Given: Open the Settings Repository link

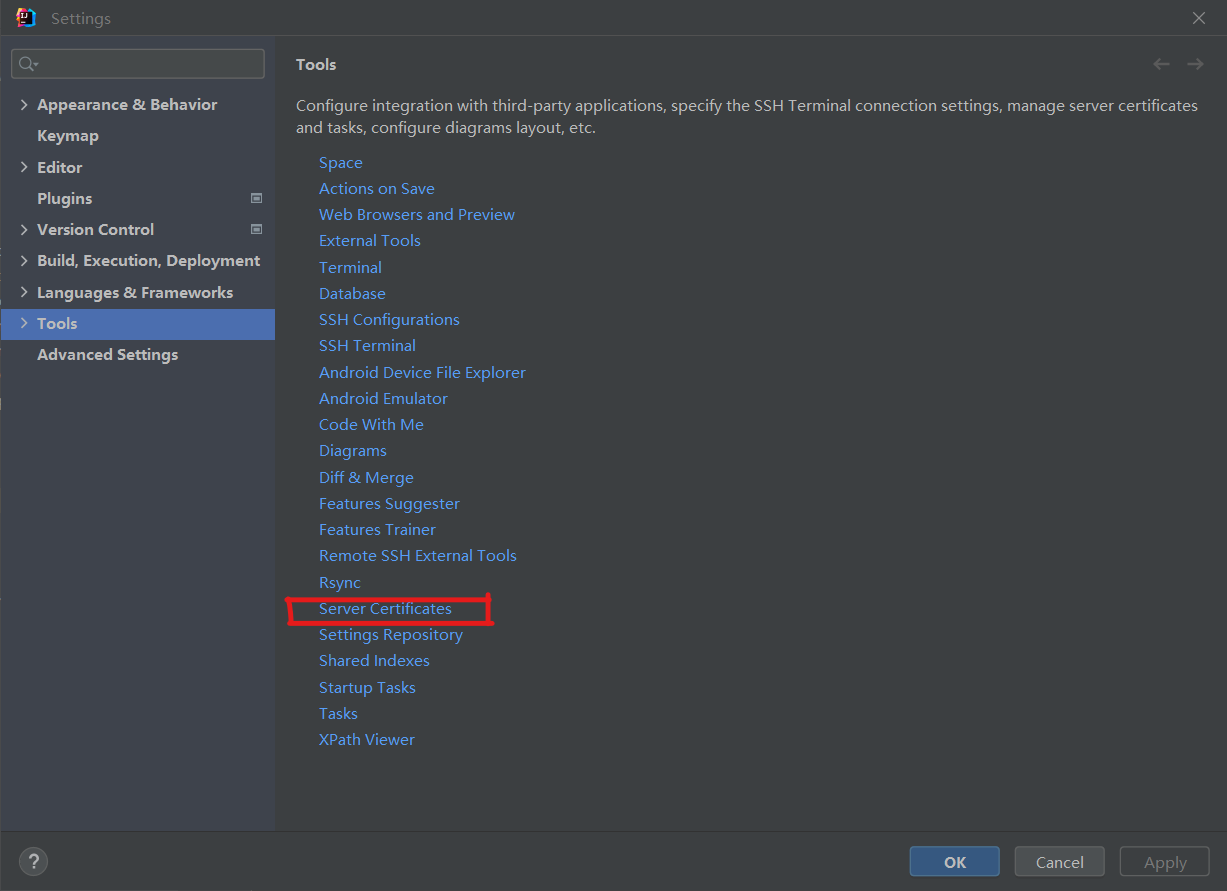Looking at the screenshot, I should click(x=391, y=635).
